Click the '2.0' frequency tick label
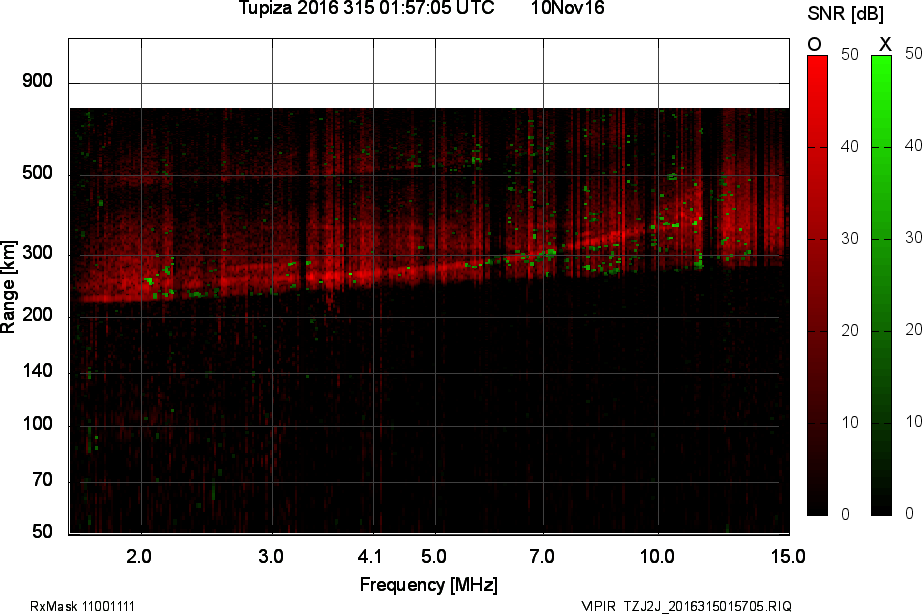This screenshot has width=922, height=614. (139, 556)
